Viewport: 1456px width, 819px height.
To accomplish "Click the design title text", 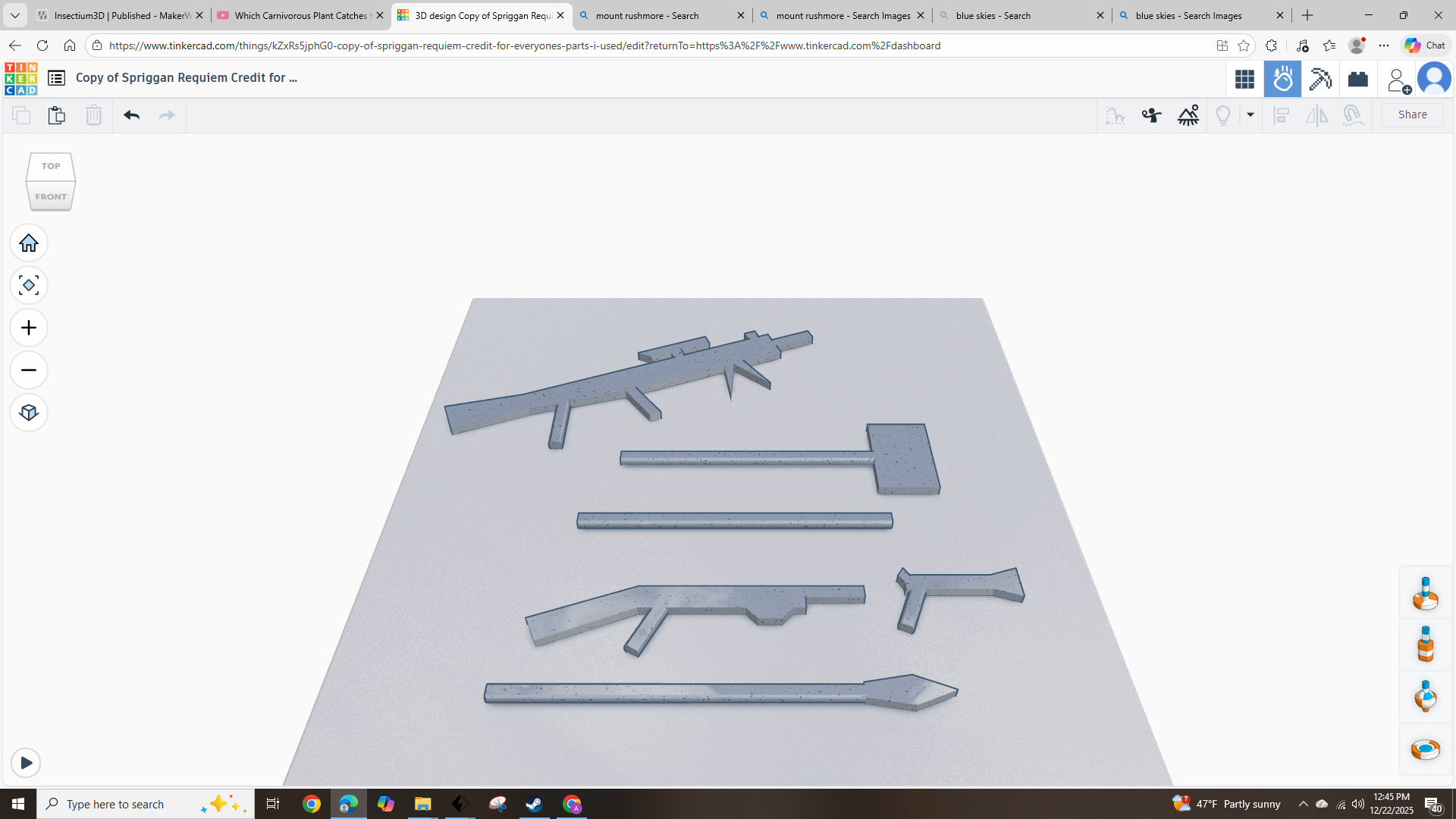I will 187,77.
